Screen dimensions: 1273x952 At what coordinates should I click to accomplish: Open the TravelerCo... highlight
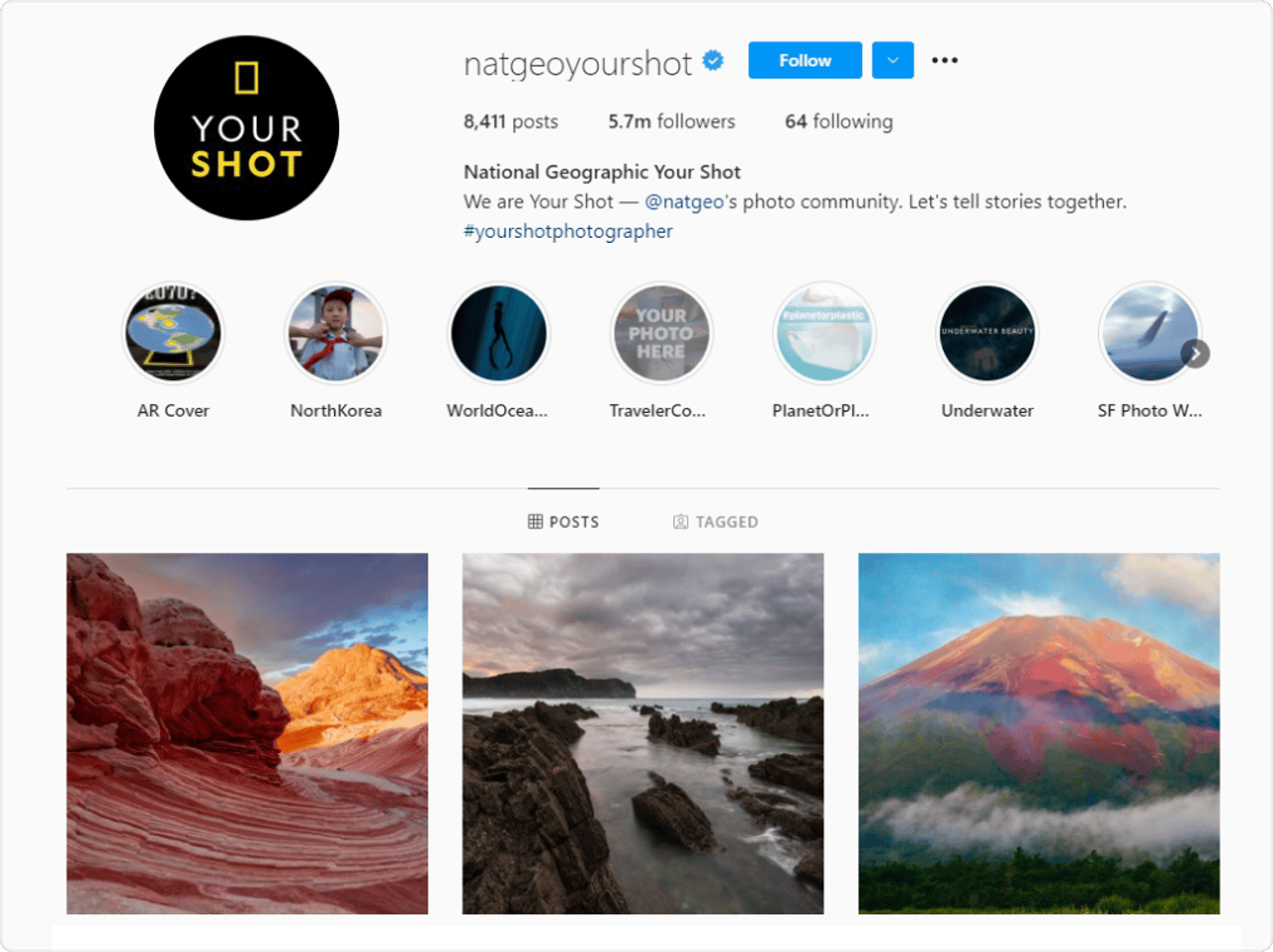[x=661, y=333]
